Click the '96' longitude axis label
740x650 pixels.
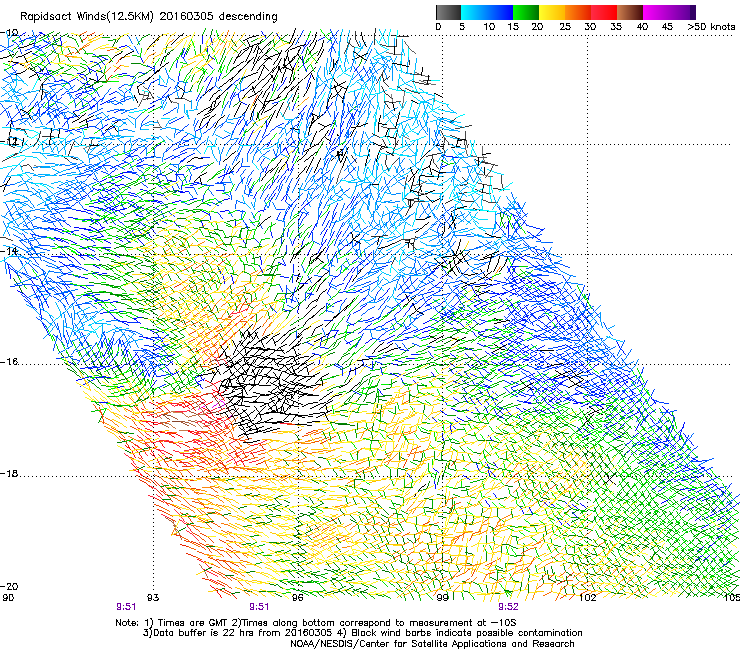click(297, 598)
